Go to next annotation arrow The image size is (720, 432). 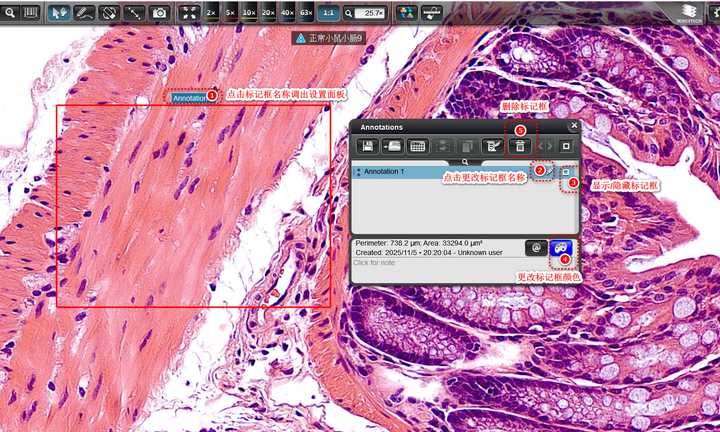(550, 146)
